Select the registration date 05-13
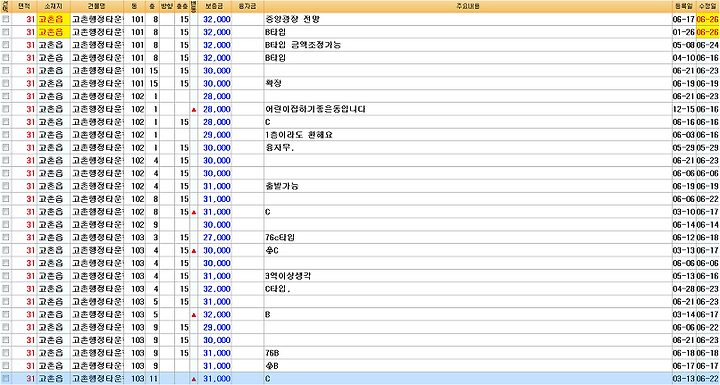 click(x=684, y=276)
